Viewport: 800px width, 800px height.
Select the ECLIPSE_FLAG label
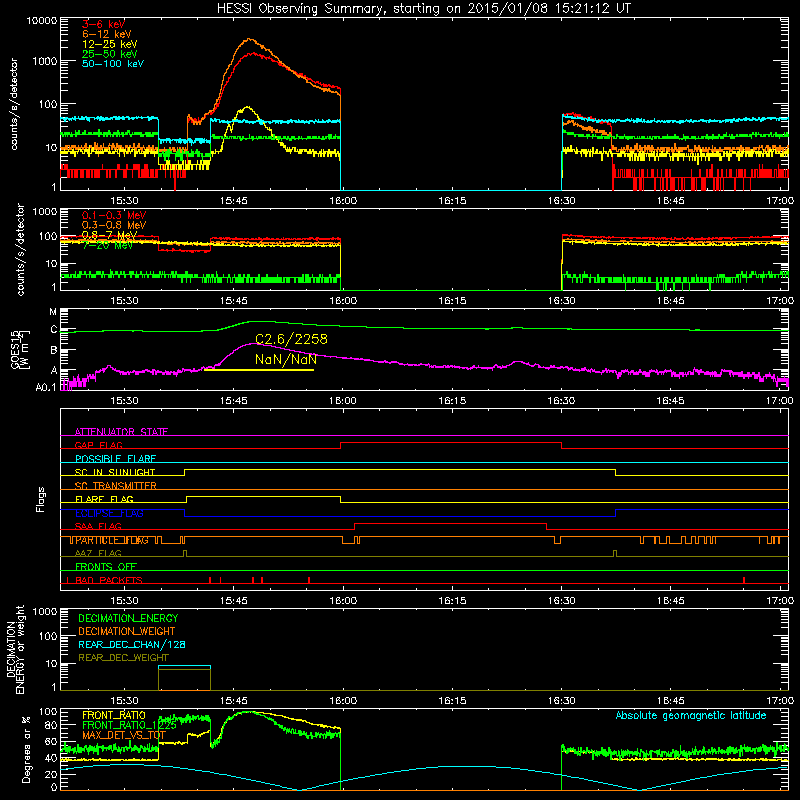click(x=109, y=513)
